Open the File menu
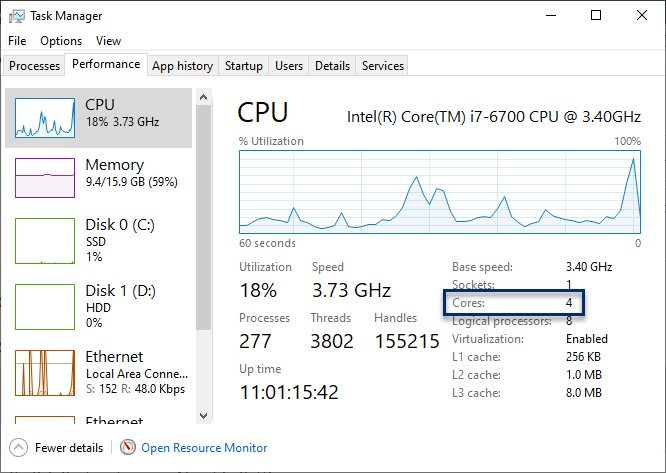 tap(17, 41)
